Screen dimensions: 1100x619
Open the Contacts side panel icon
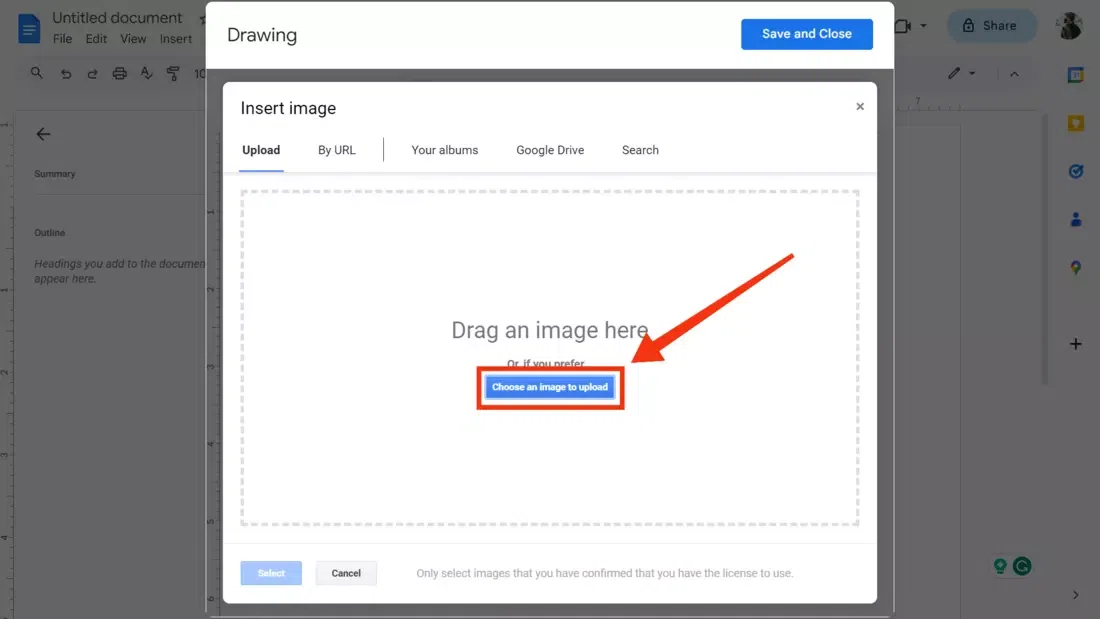point(1075,220)
